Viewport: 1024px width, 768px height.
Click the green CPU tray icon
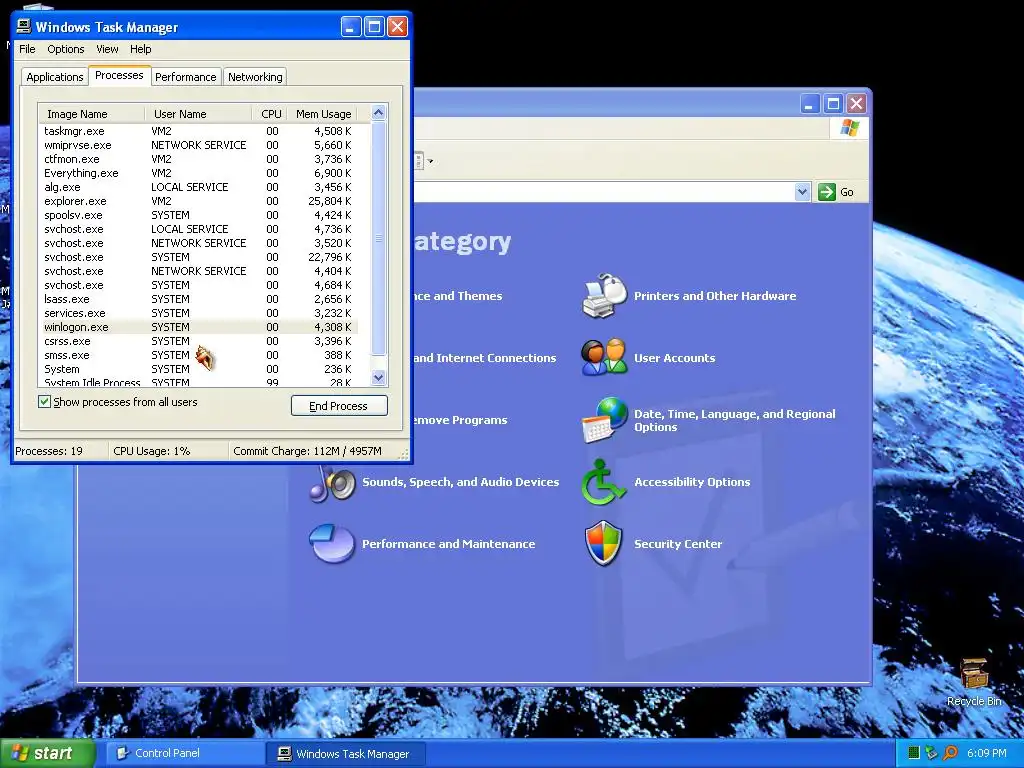(914, 753)
